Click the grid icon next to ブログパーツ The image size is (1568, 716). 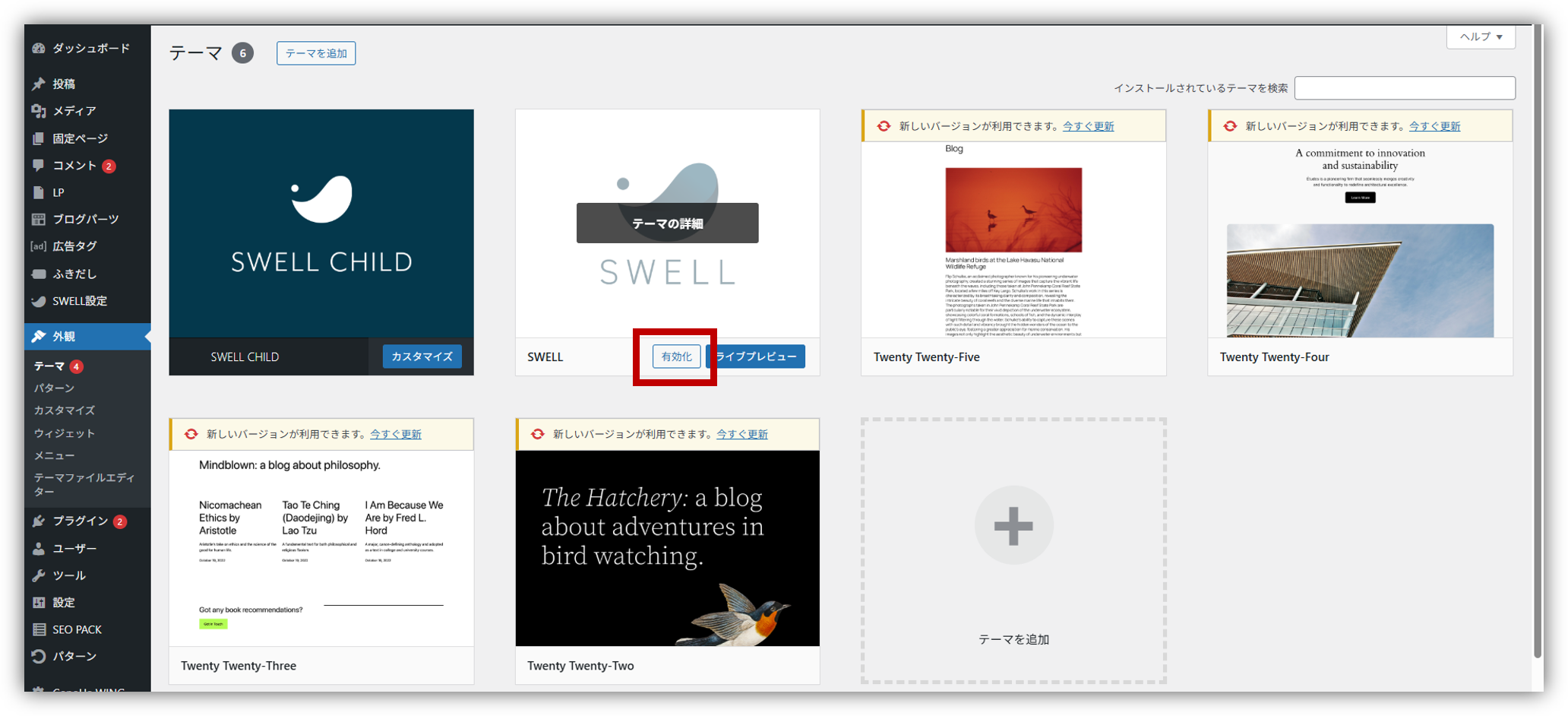tap(39, 219)
